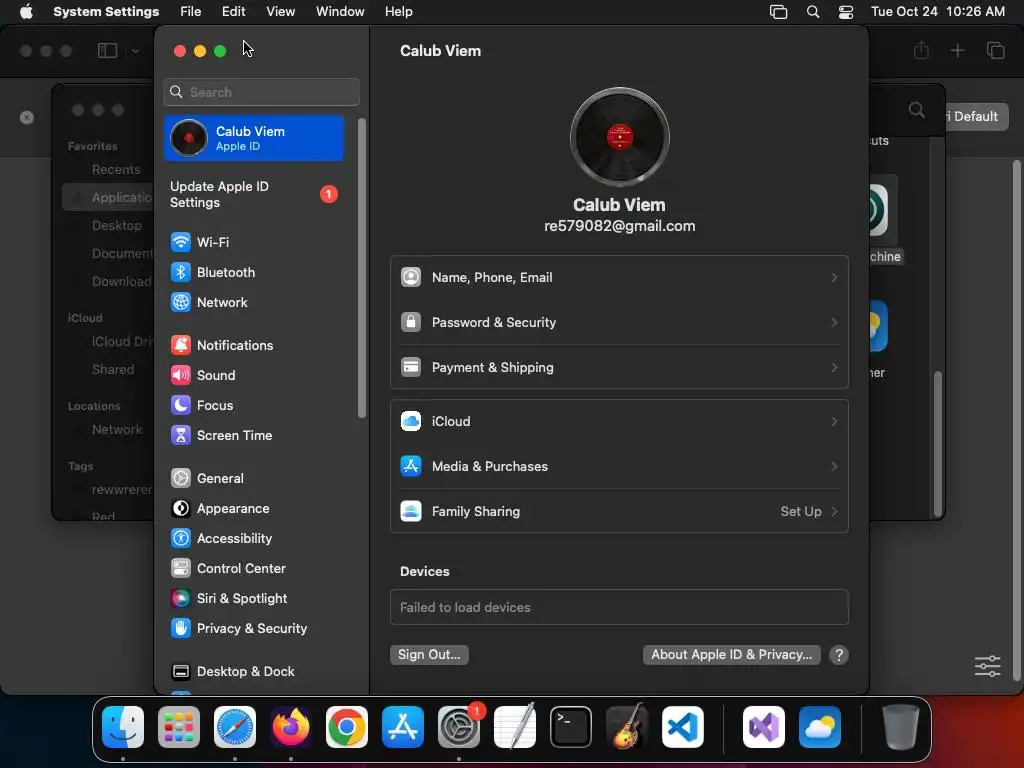Toggle the Safari sidebar button
The image size is (1024, 768).
(x=107, y=50)
